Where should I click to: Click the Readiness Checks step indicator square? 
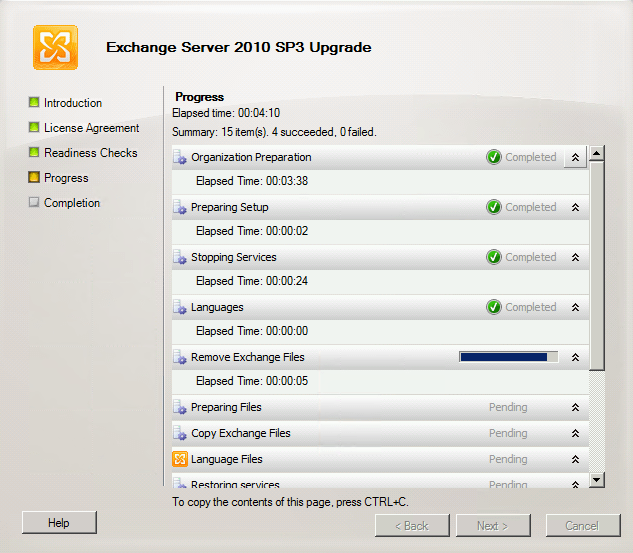(x=34, y=152)
